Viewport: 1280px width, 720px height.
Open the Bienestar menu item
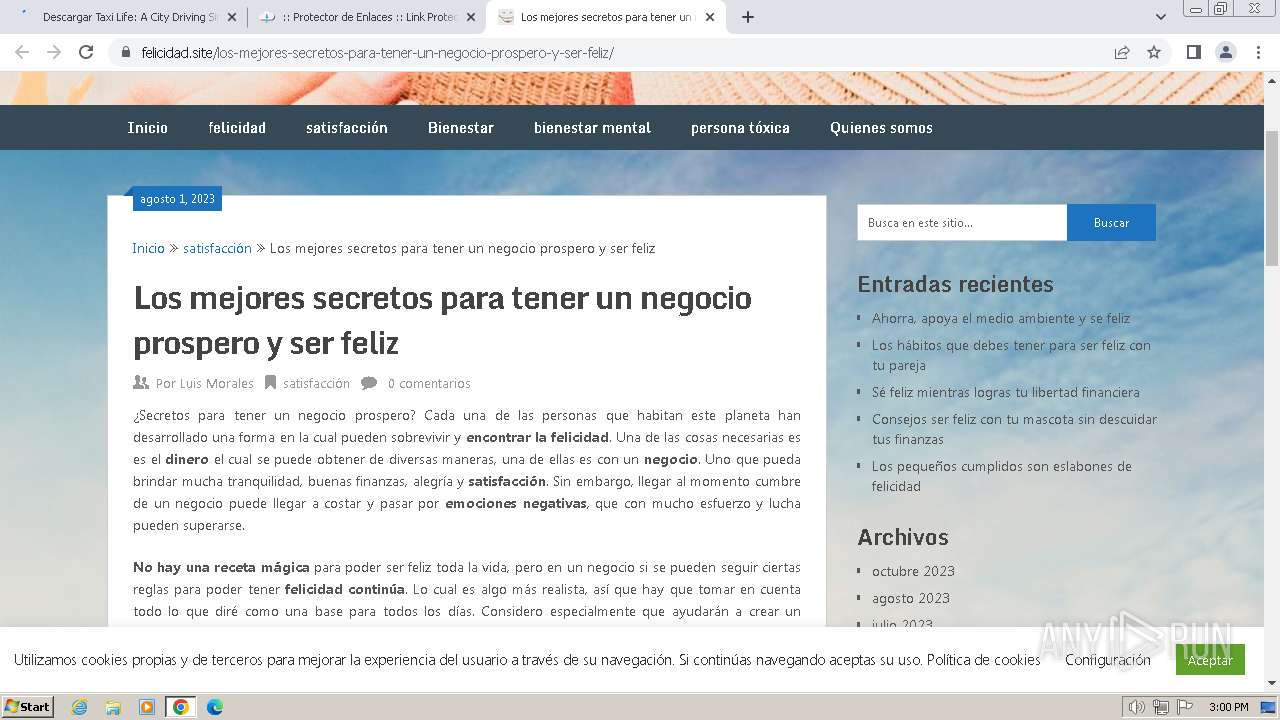click(x=461, y=128)
